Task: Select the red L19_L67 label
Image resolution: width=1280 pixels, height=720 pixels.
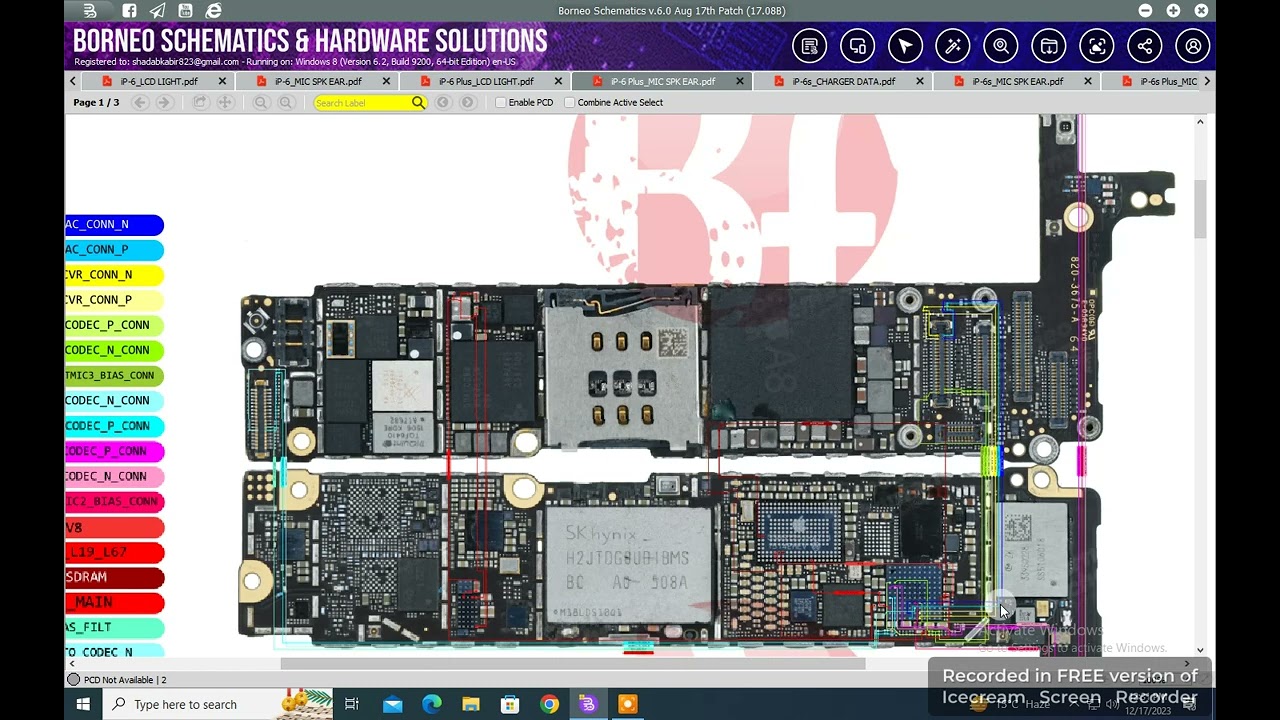Action: click(x=114, y=552)
